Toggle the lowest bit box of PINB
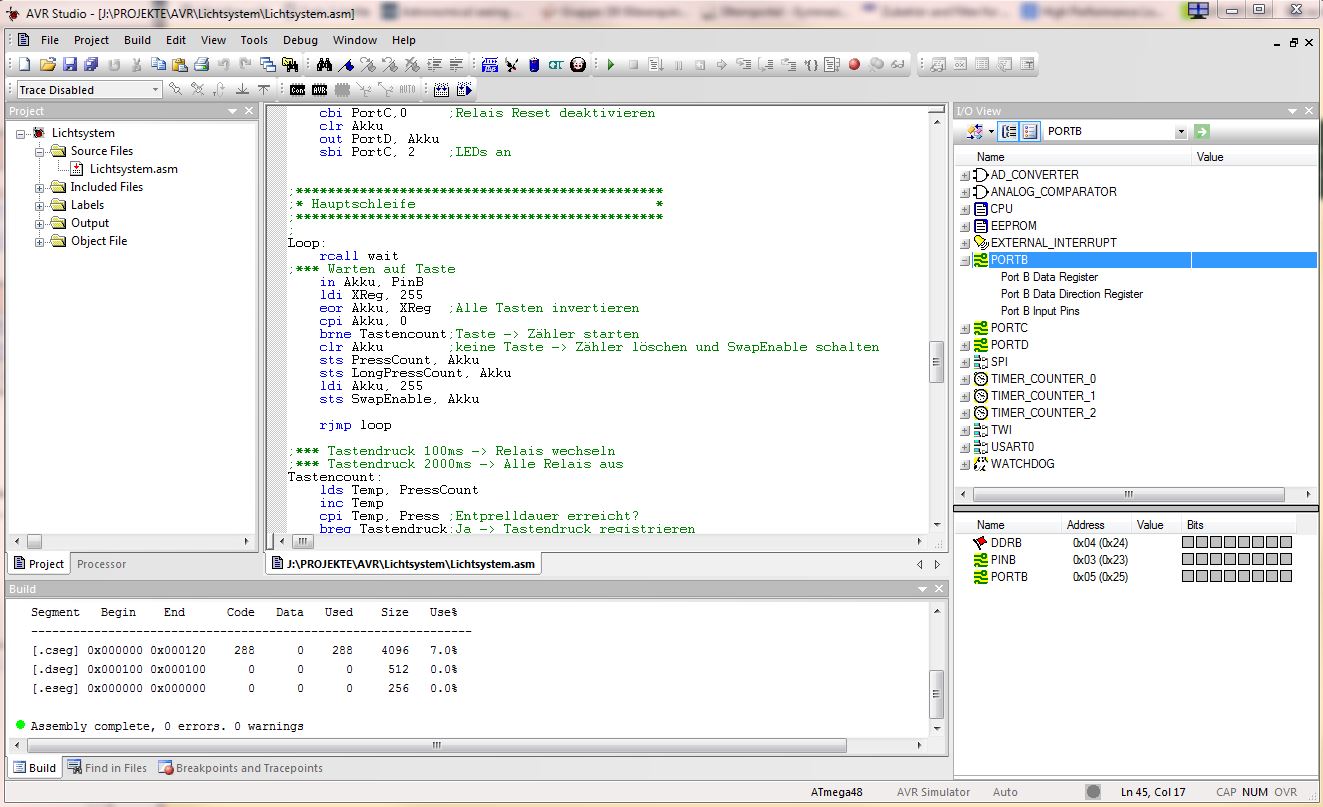1323x807 pixels. click(x=1286, y=559)
